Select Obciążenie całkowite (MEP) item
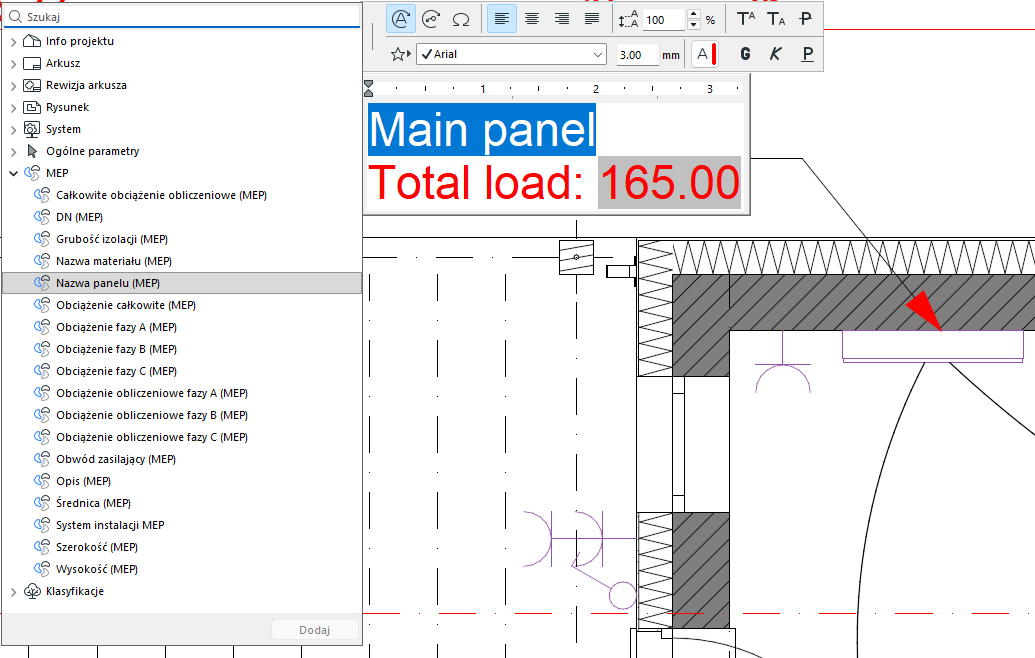1035x658 pixels. coord(182,305)
